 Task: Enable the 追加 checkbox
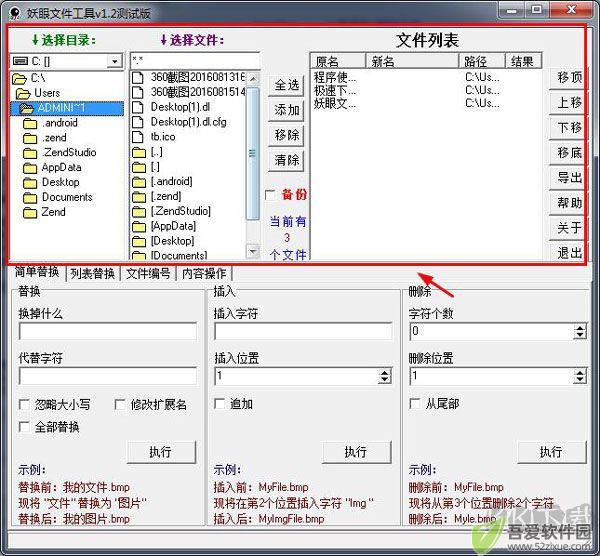click(x=220, y=404)
